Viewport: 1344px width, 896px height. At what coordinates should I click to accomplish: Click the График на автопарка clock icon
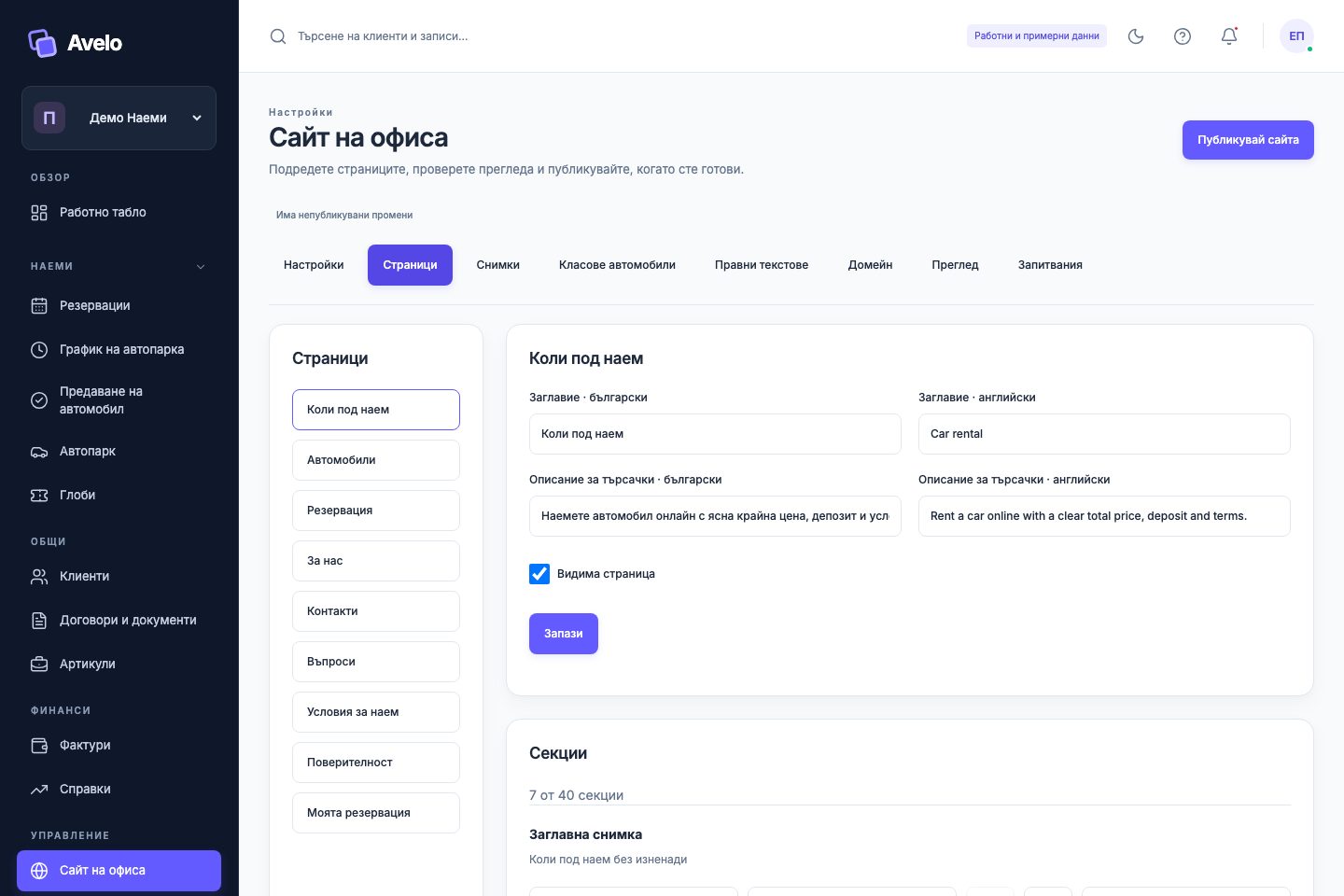[x=39, y=350]
